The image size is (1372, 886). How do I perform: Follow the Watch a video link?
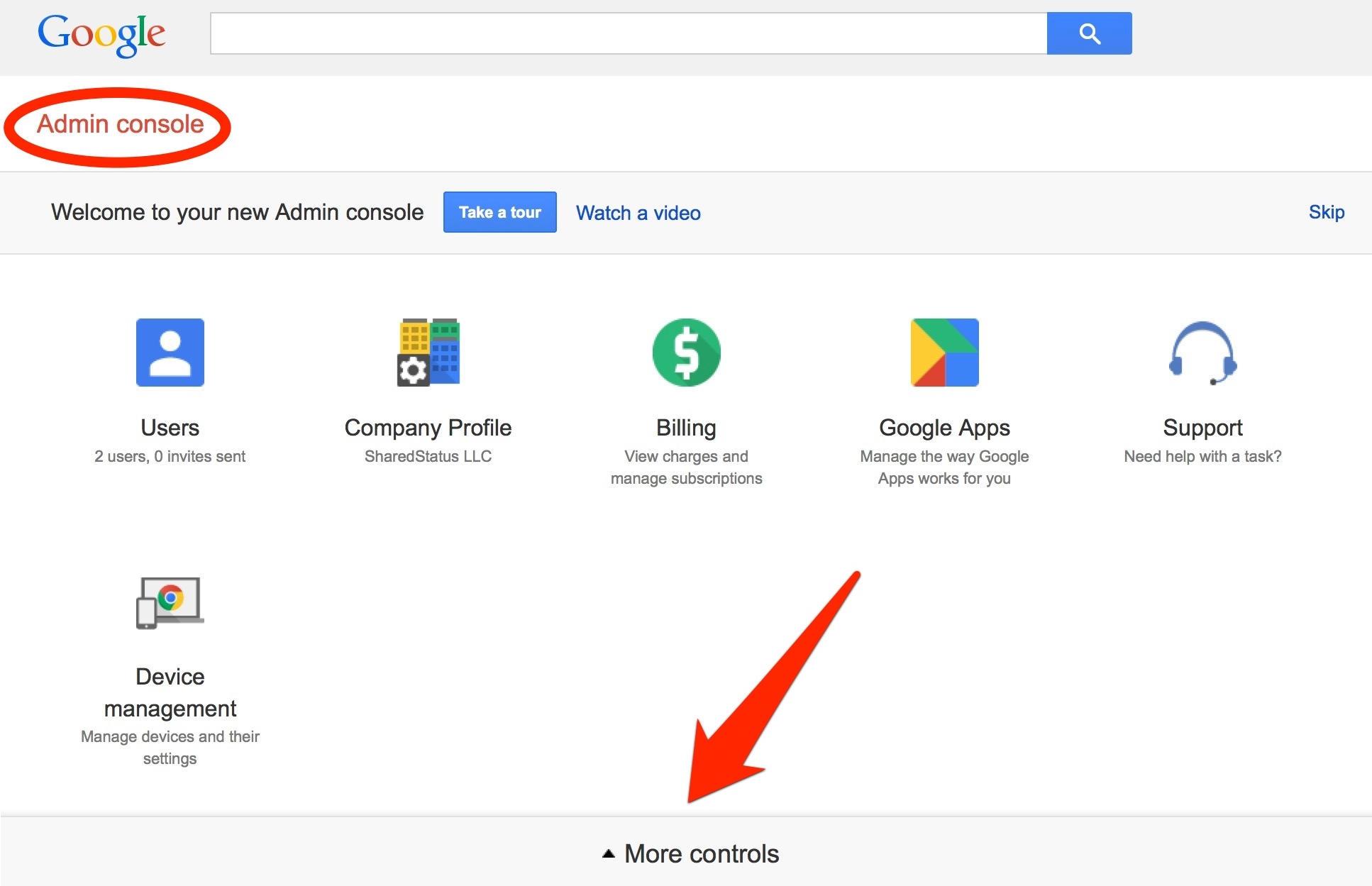(x=638, y=213)
